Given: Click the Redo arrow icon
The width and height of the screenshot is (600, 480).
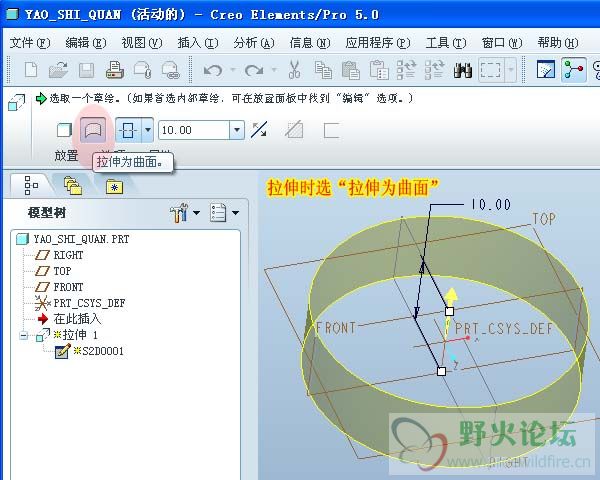Looking at the screenshot, I should [254, 70].
